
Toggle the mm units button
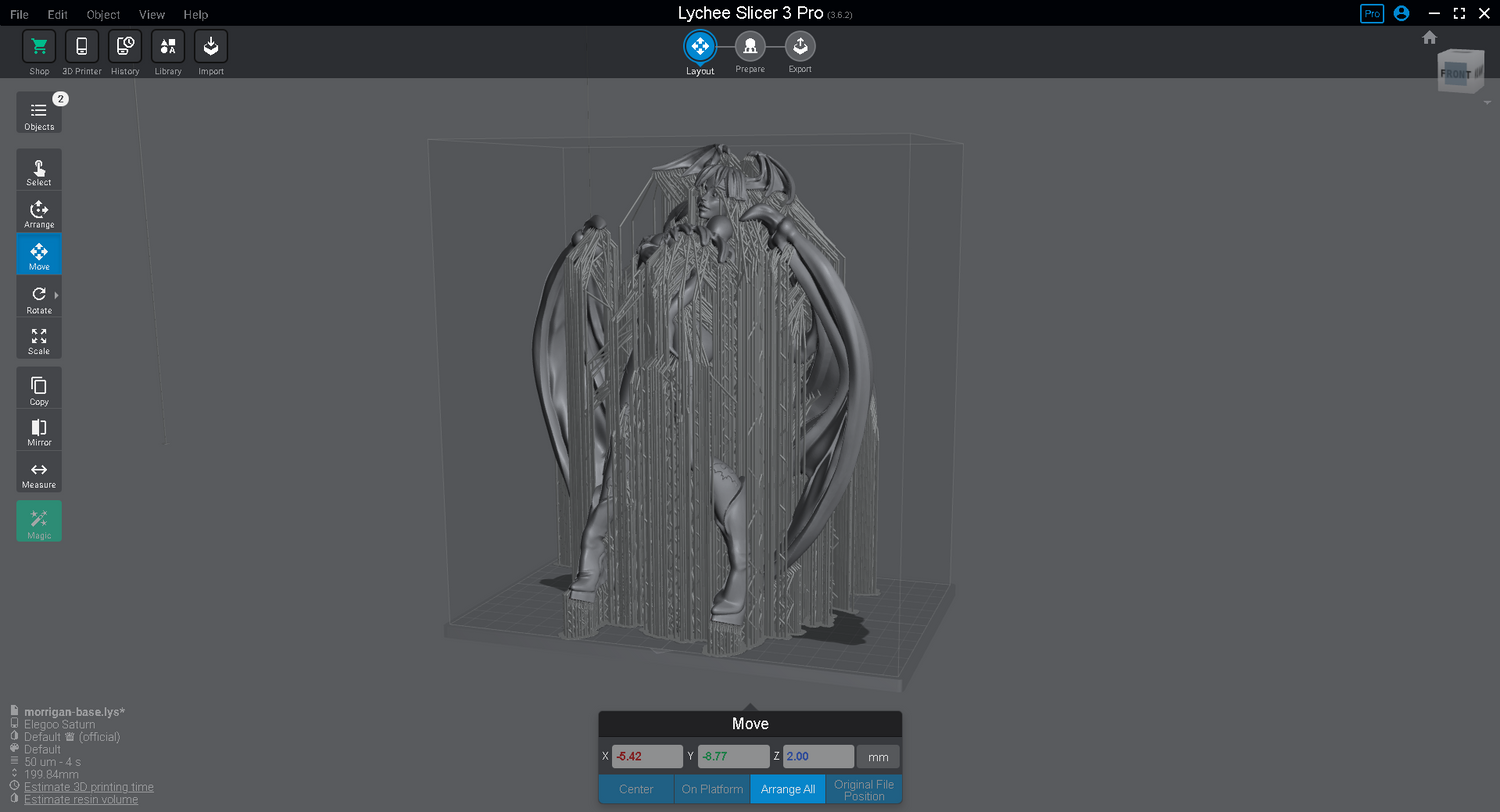click(878, 756)
